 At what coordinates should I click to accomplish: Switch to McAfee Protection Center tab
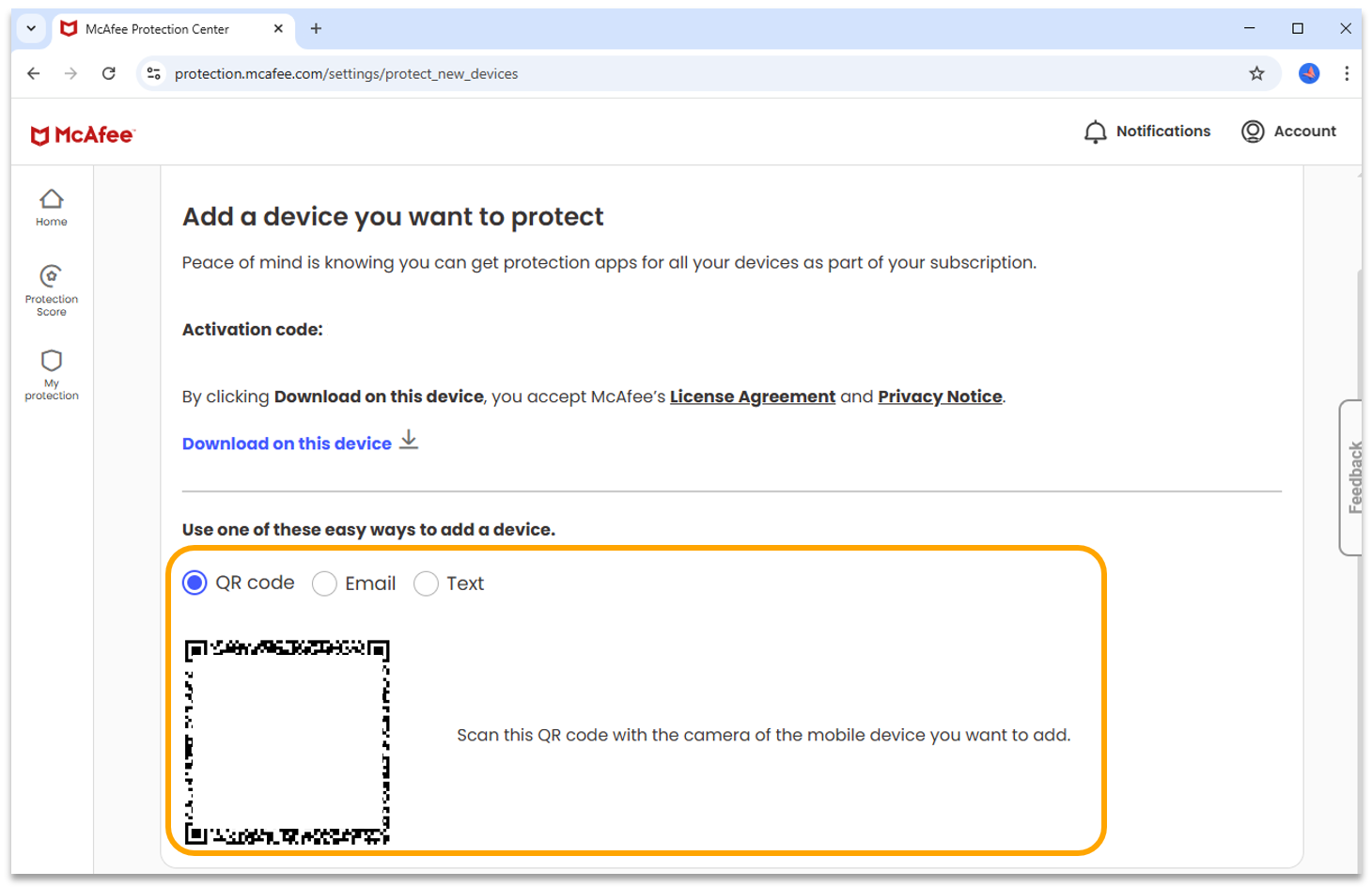coord(157,29)
